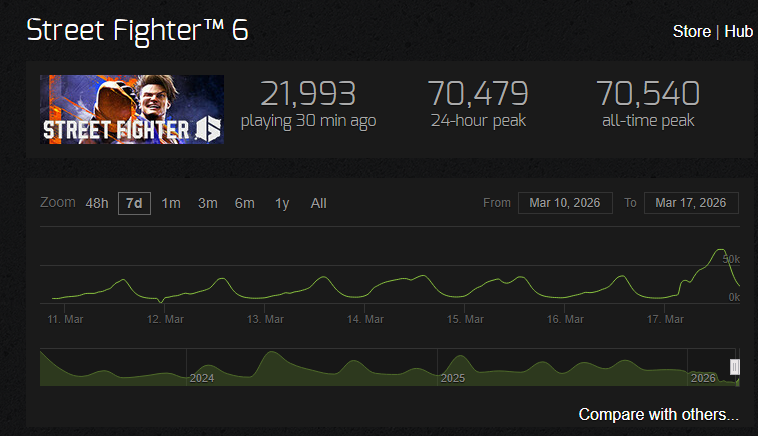Switch chart zoom to 1m
Image resolution: width=758 pixels, height=436 pixels.
click(x=171, y=203)
